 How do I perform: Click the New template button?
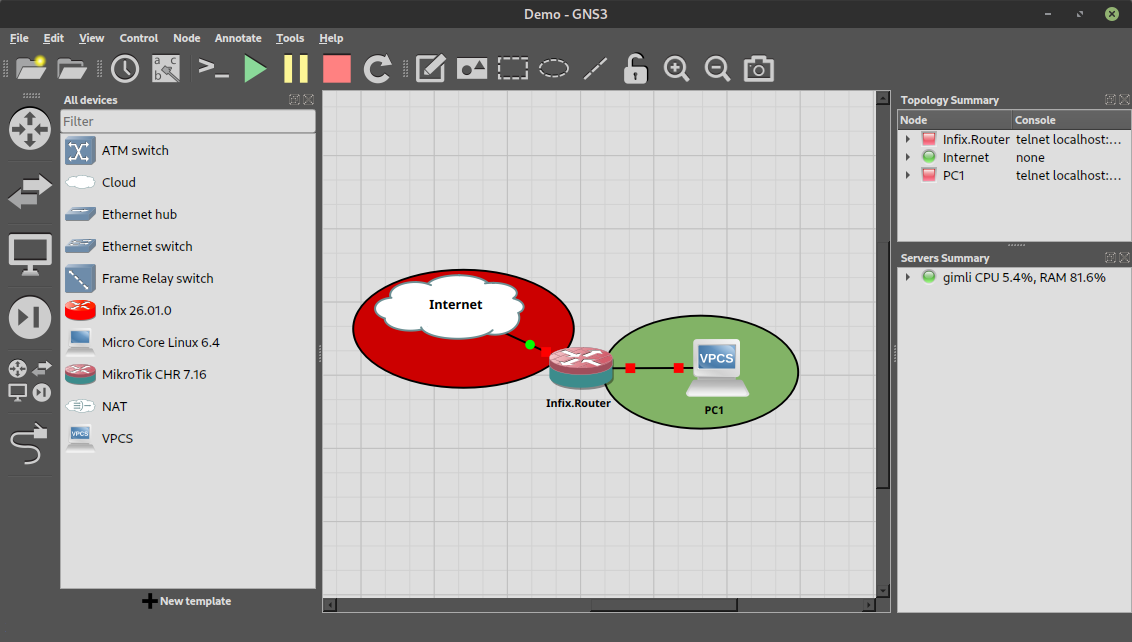[x=187, y=601]
